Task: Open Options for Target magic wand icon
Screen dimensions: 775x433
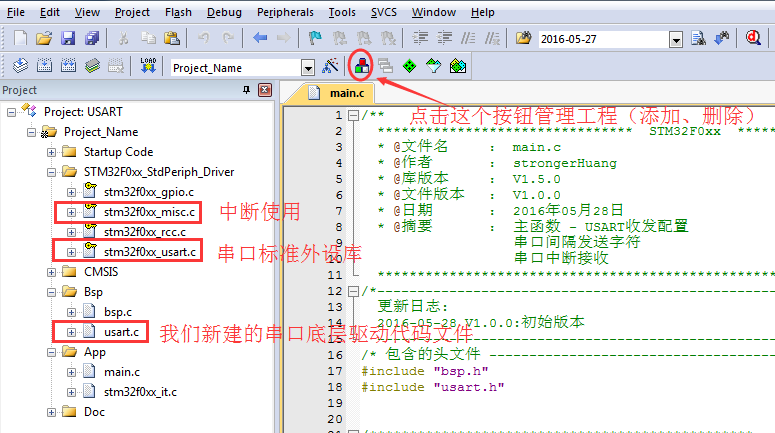Action: [330, 66]
